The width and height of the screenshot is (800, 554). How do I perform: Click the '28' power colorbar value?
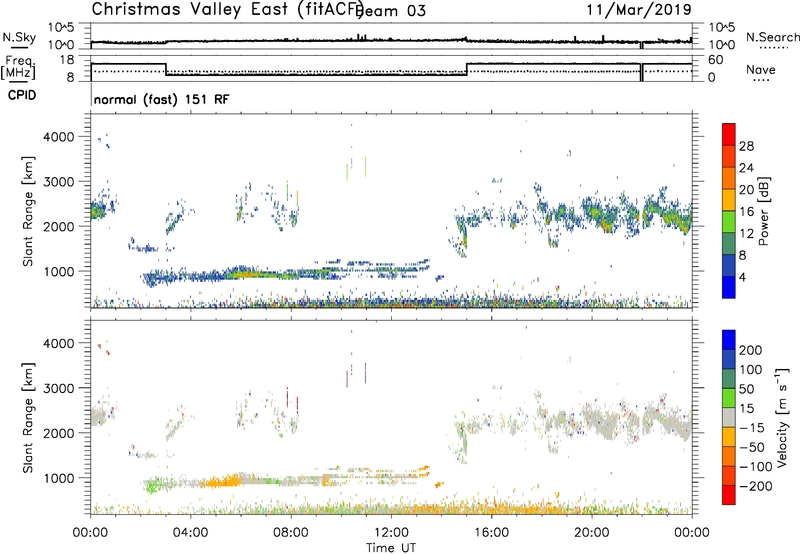pyautogui.click(x=746, y=146)
